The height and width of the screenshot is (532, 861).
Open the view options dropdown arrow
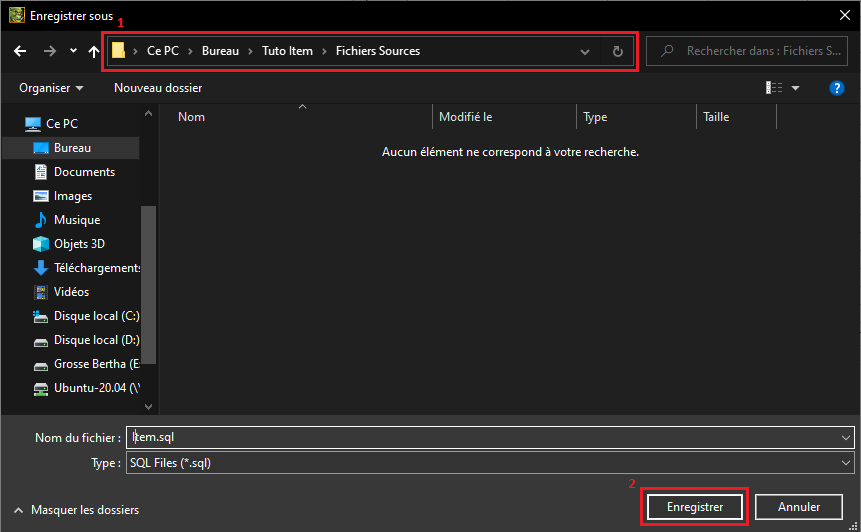795,88
